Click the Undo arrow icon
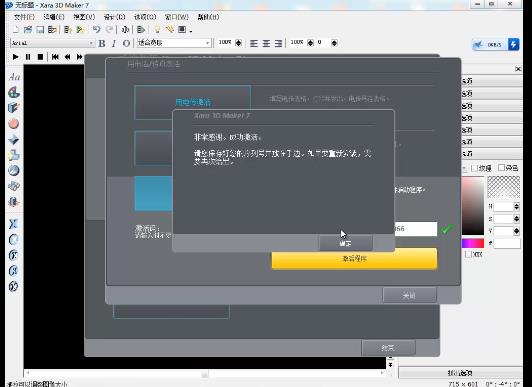 tap(96, 30)
